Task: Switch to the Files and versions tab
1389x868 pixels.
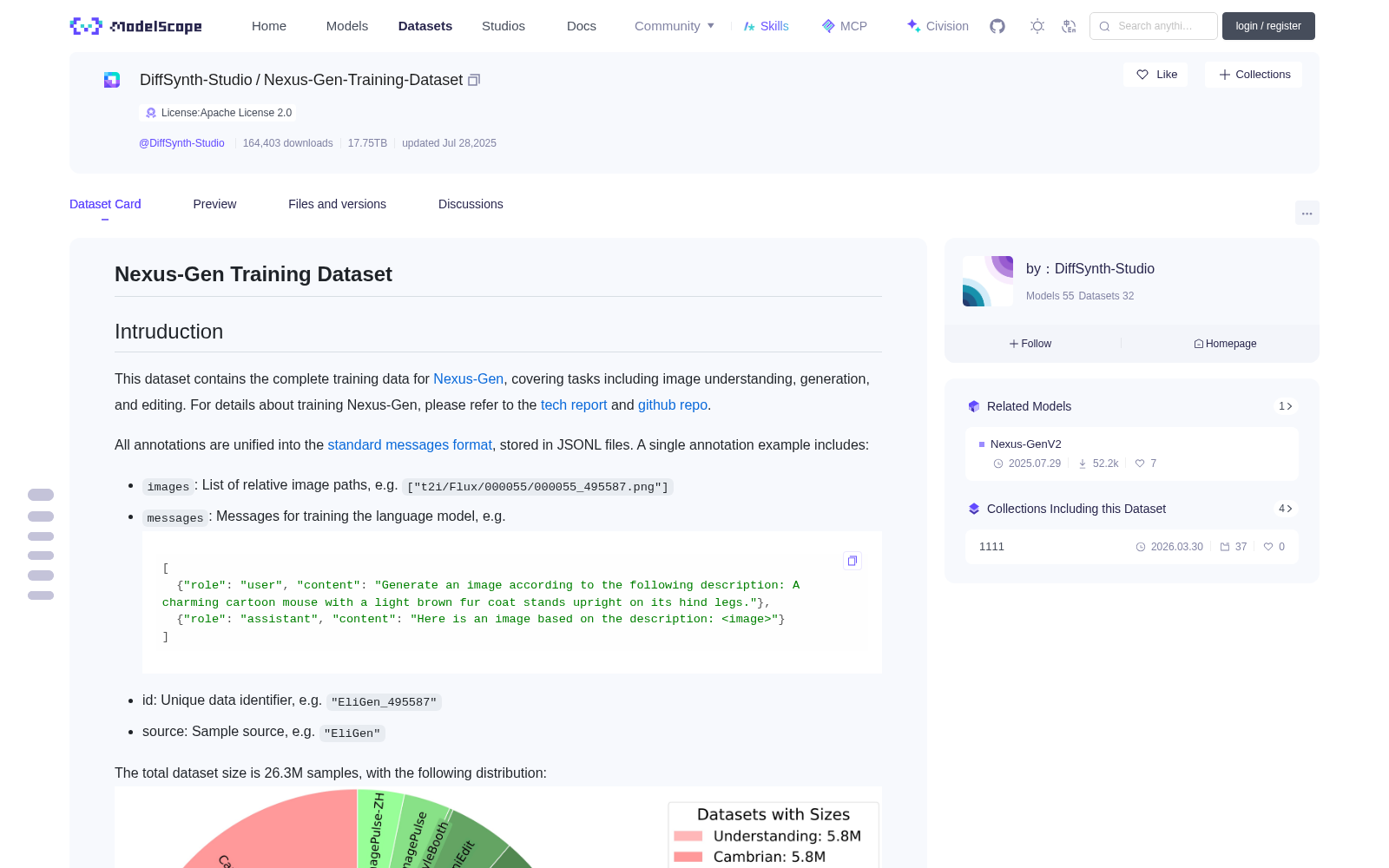Action: tap(337, 204)
